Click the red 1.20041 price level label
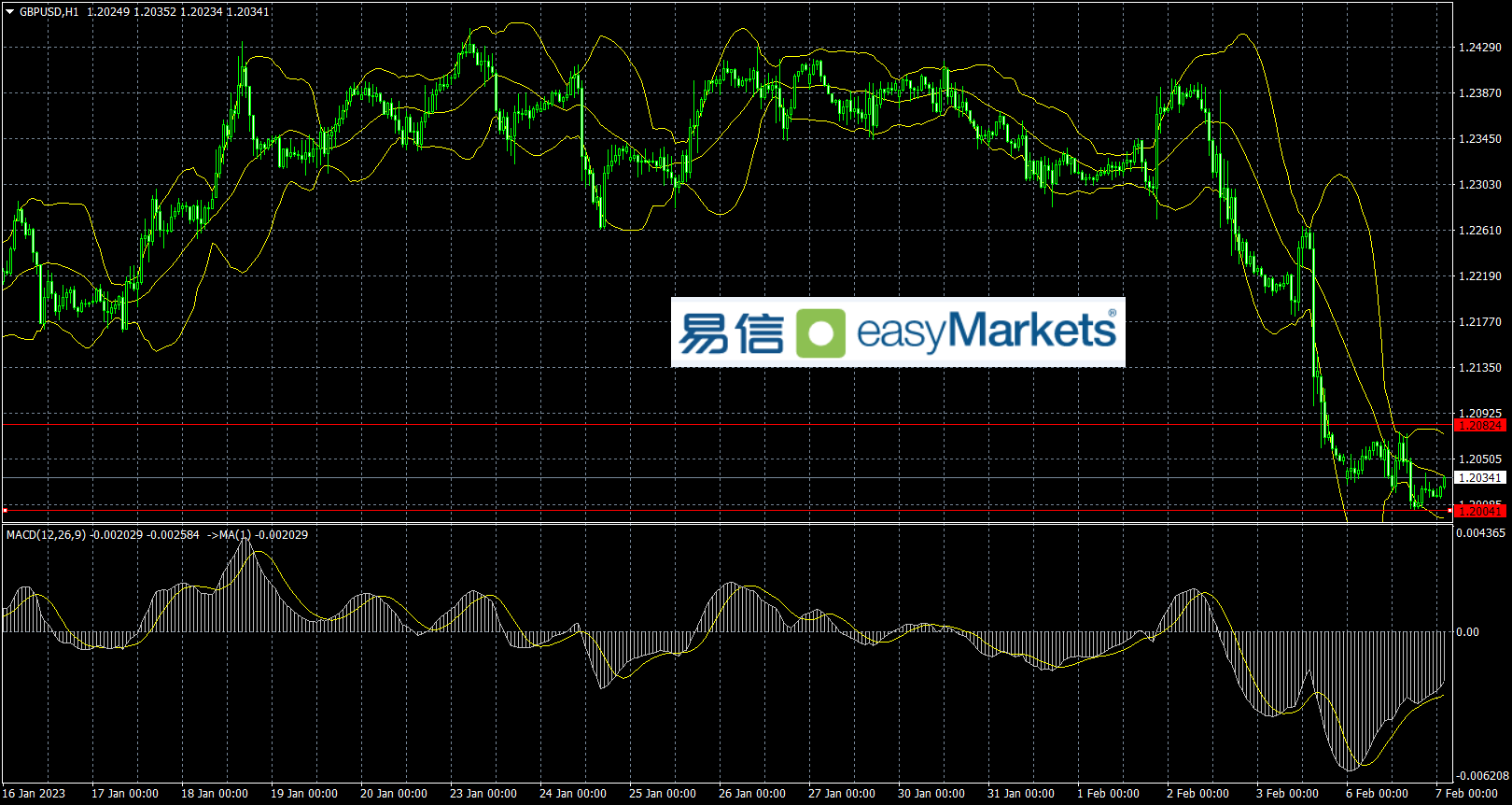 [1480, 511]
